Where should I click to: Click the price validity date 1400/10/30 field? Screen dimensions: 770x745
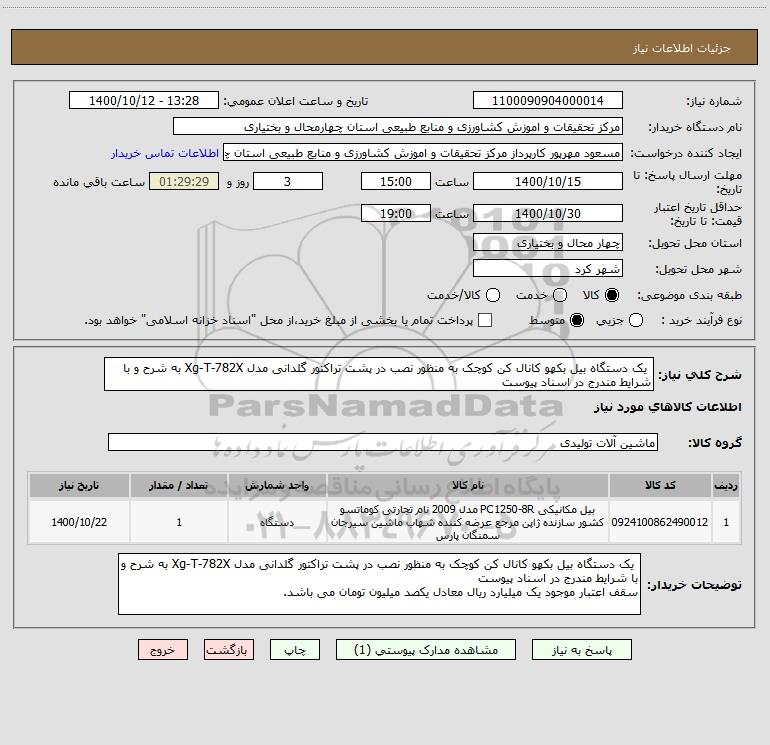pyautogui.click(x=548, y=214)
